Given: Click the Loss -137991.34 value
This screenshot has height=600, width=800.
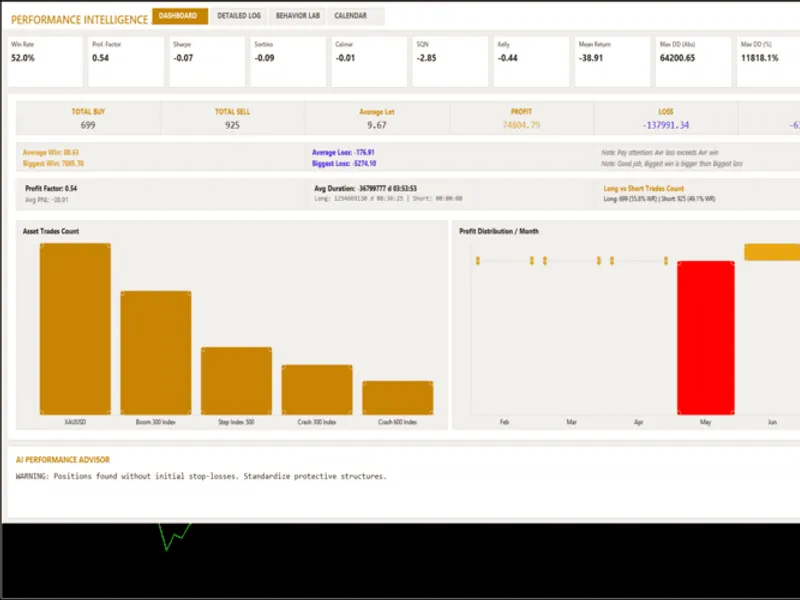Looking at the screenshot, I should [666, 125].
